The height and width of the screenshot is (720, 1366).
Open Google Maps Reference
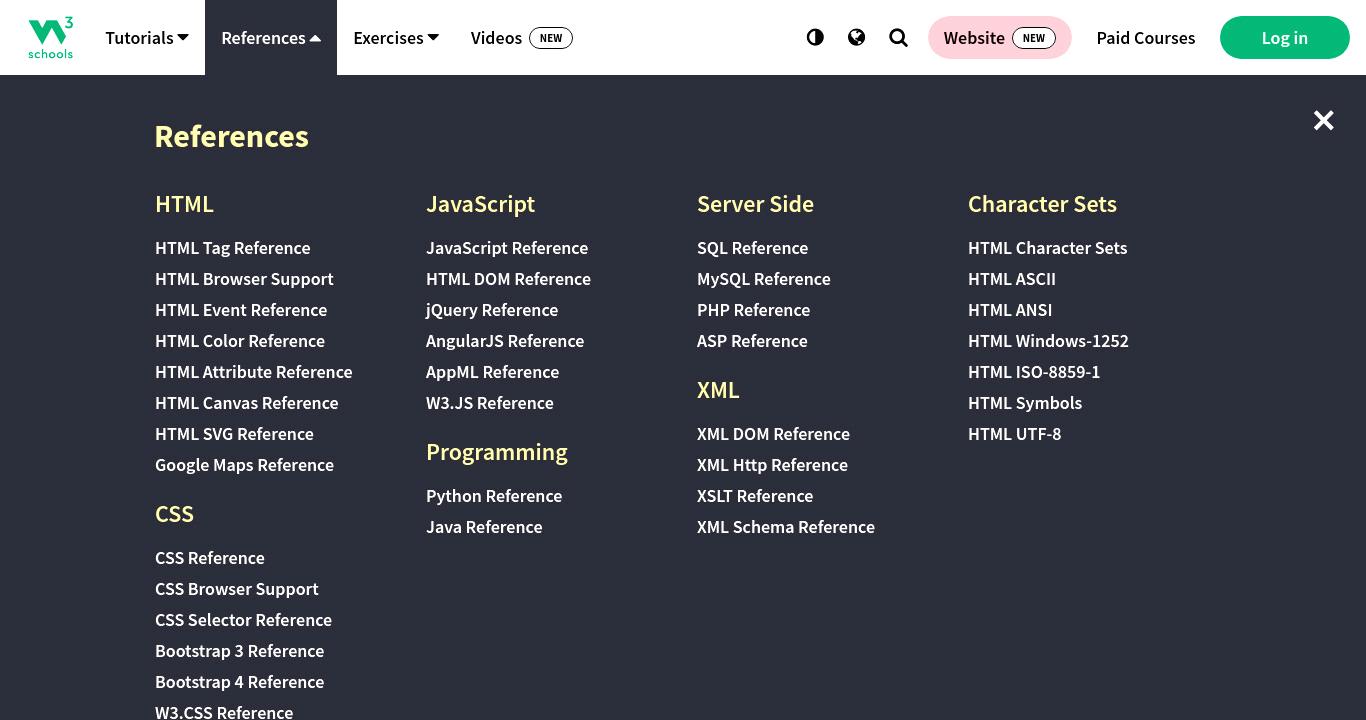[245, 465]
